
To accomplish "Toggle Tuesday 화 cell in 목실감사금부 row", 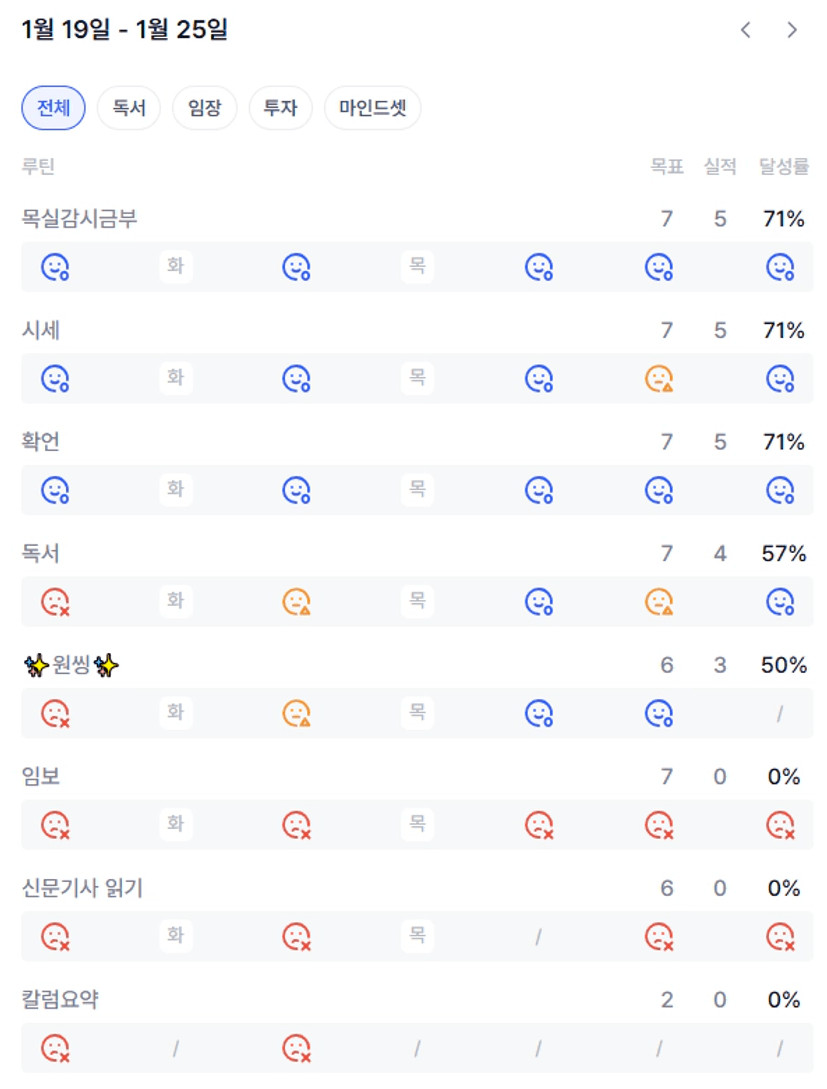I will (176, 267).
